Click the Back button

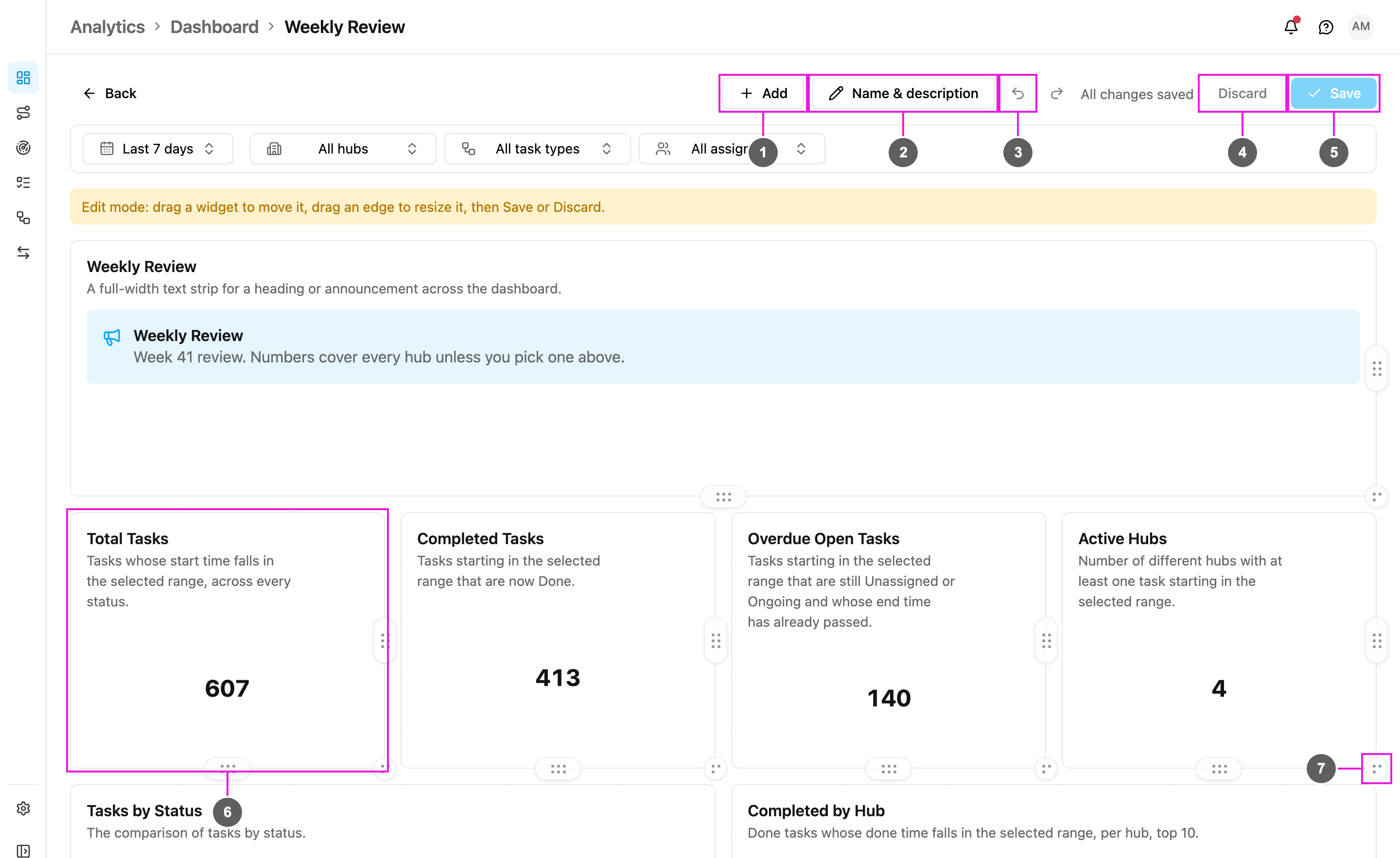pyautogui.click(x=110, y=93)
